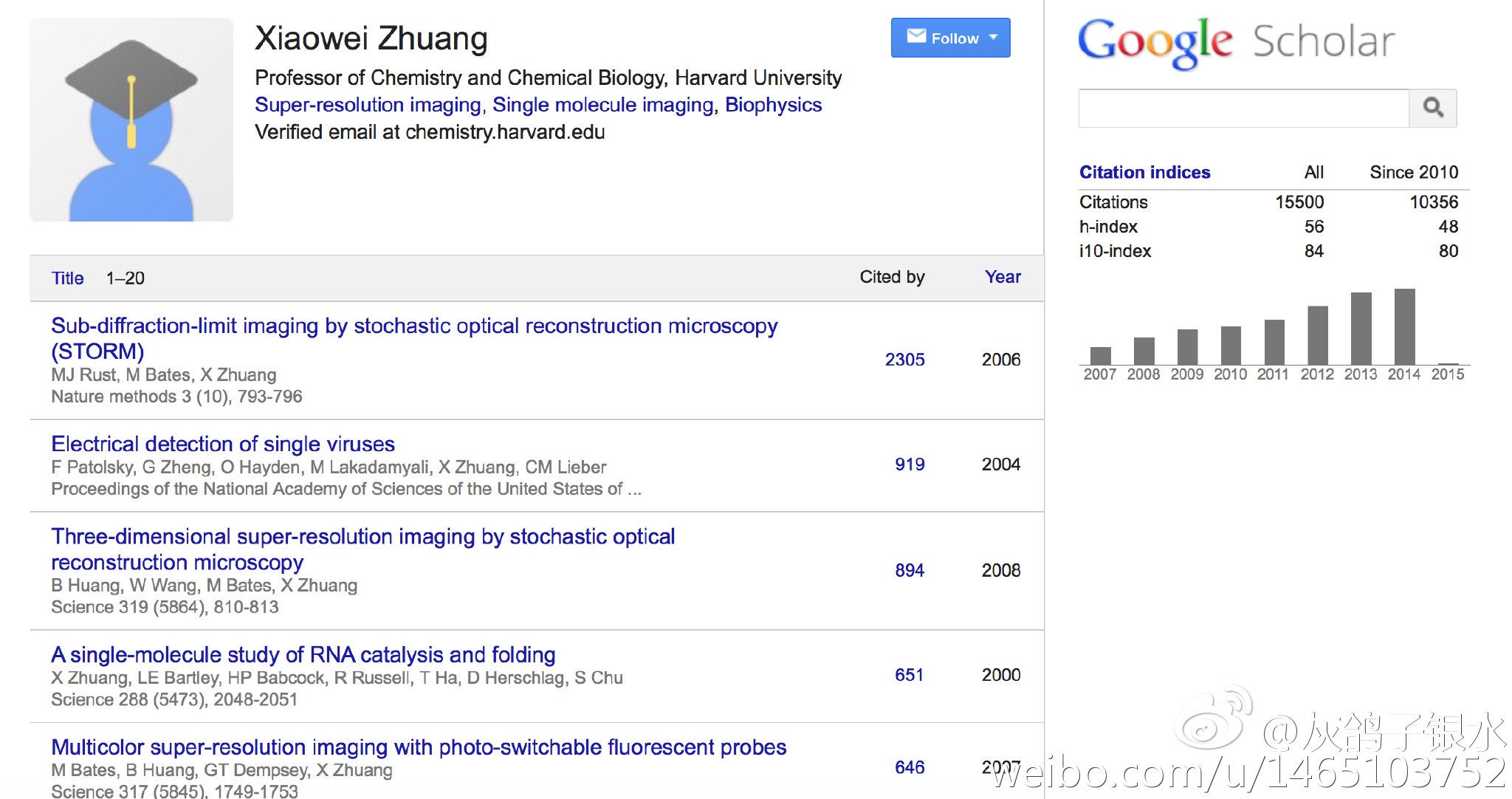
Task: Click the magnifying glass search button
Action: (1432, 108)
